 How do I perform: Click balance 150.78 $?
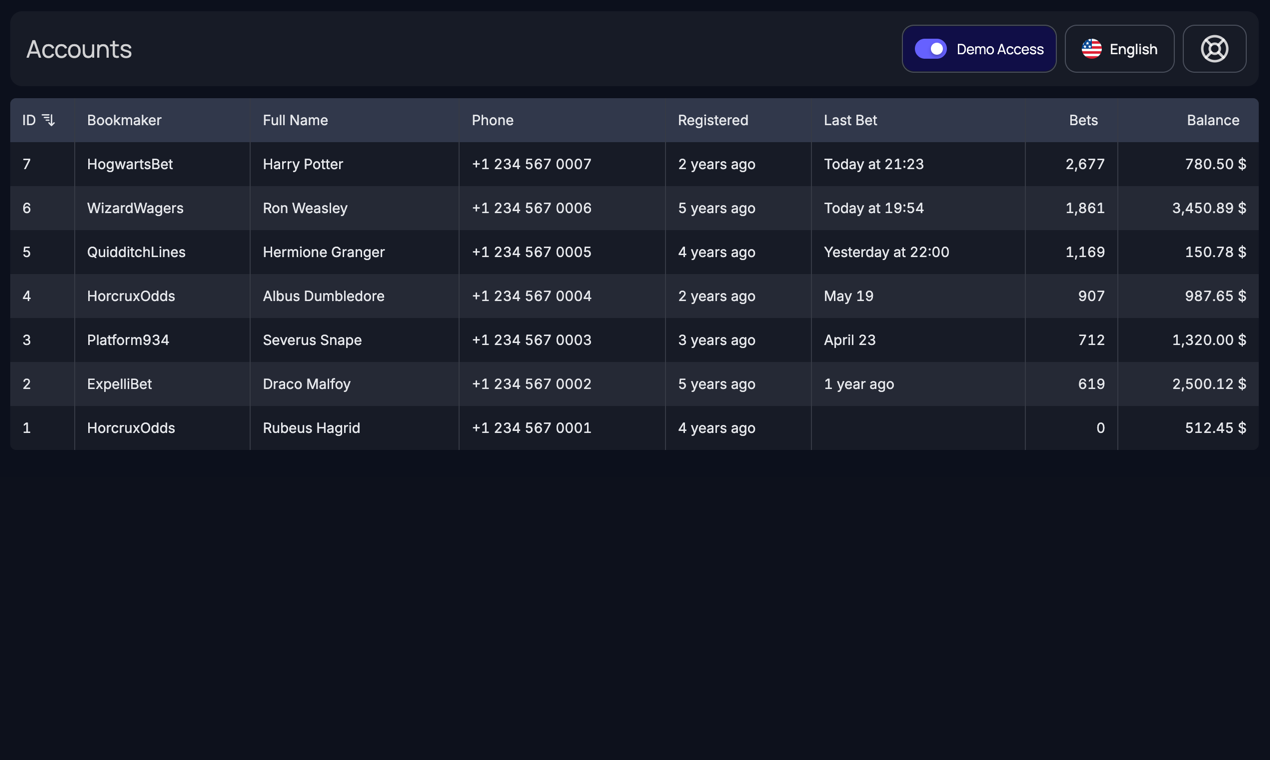pos(1215,252)
